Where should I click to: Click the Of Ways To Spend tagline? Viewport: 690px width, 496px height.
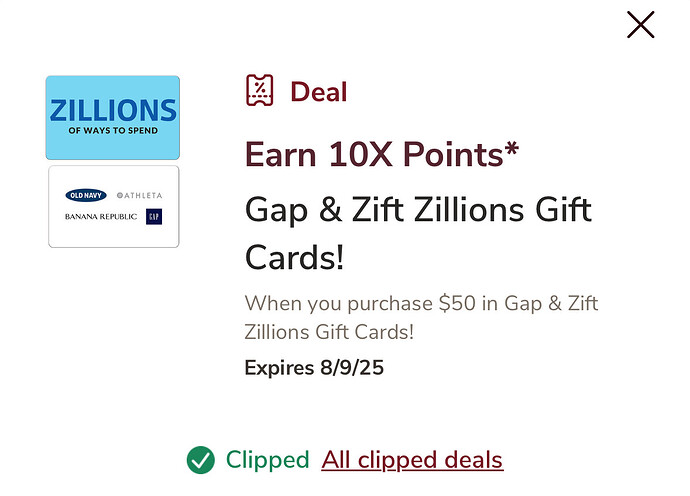113,131
